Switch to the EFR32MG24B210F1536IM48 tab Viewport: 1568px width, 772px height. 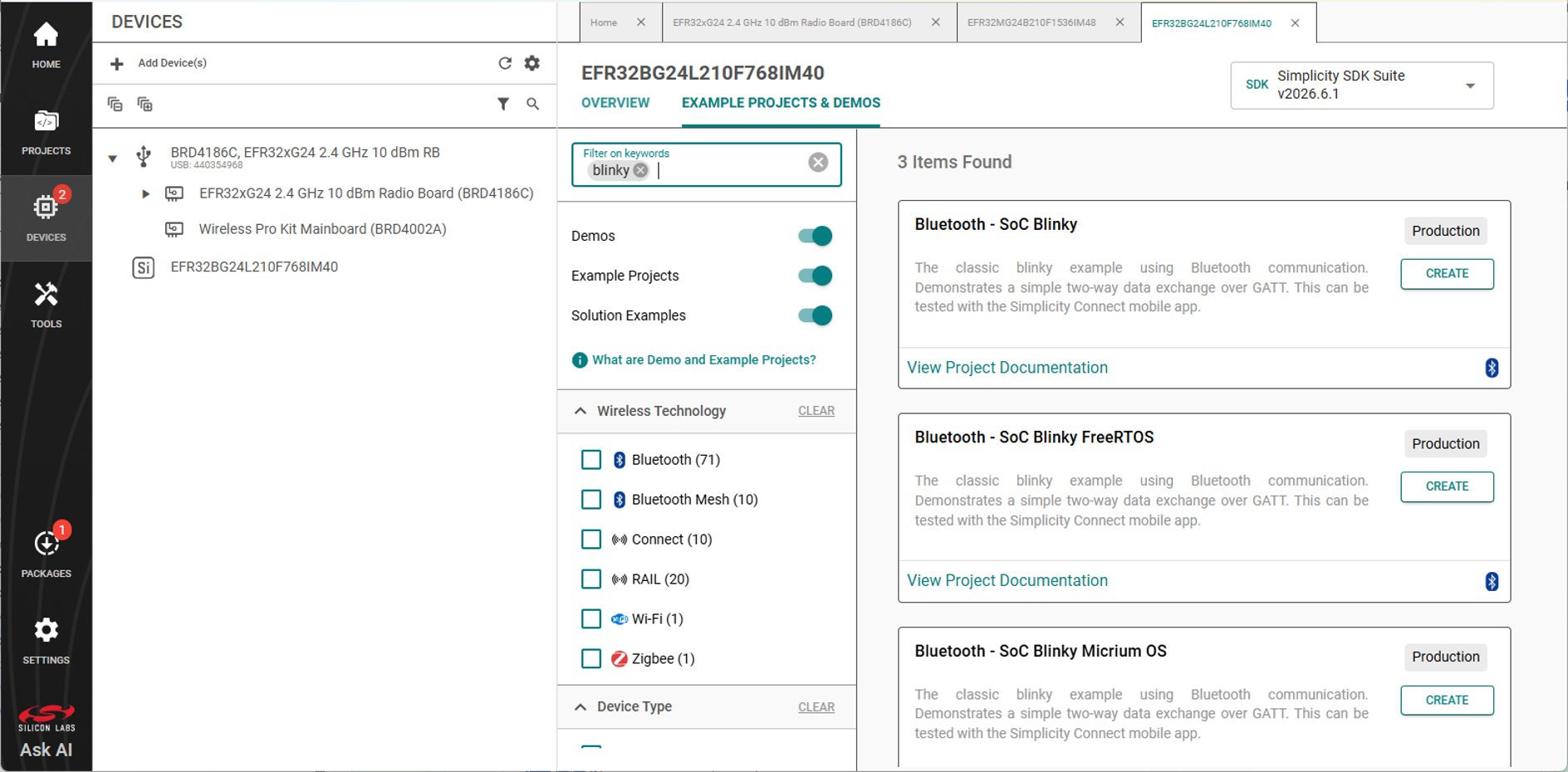coord(1031,22)
